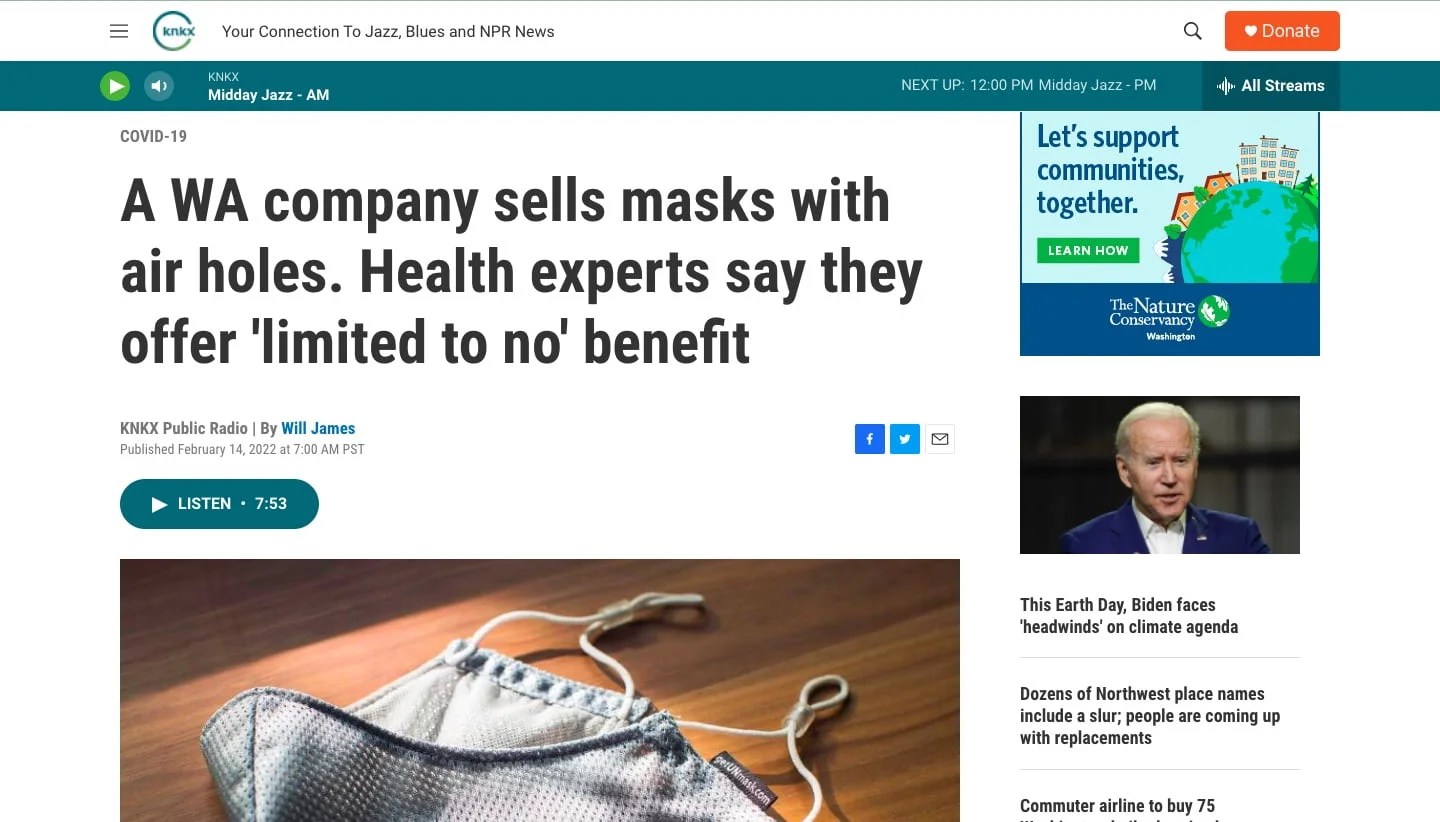Open the Commuter airline story link
The height and width of the screenshot is (822, 1440).
click(1118, 808)
